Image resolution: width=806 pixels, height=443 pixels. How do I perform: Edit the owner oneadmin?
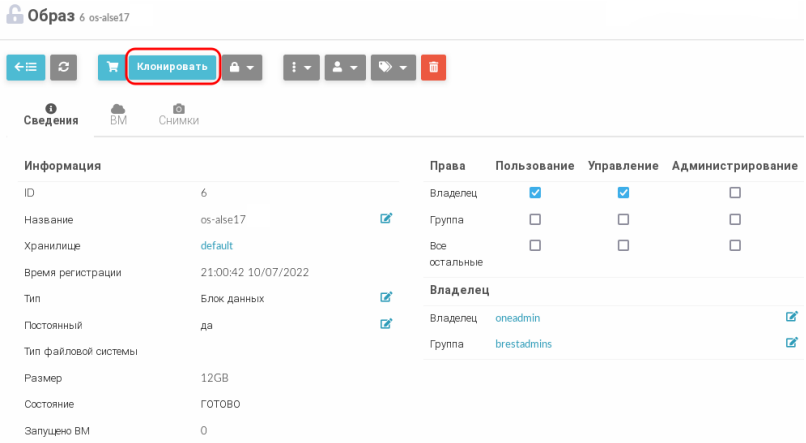coord(792,317)
